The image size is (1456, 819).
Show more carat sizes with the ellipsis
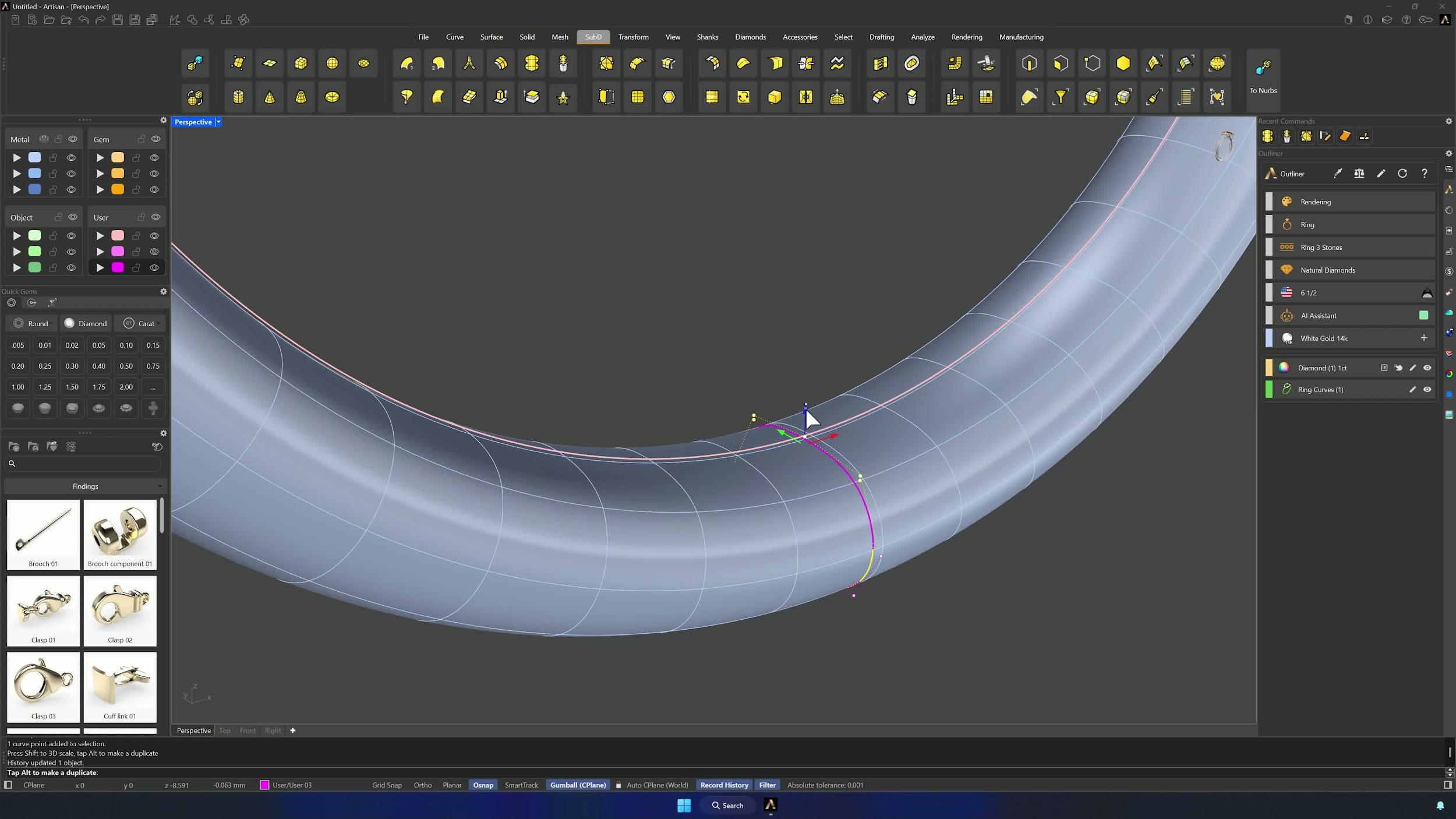(153, 387)
